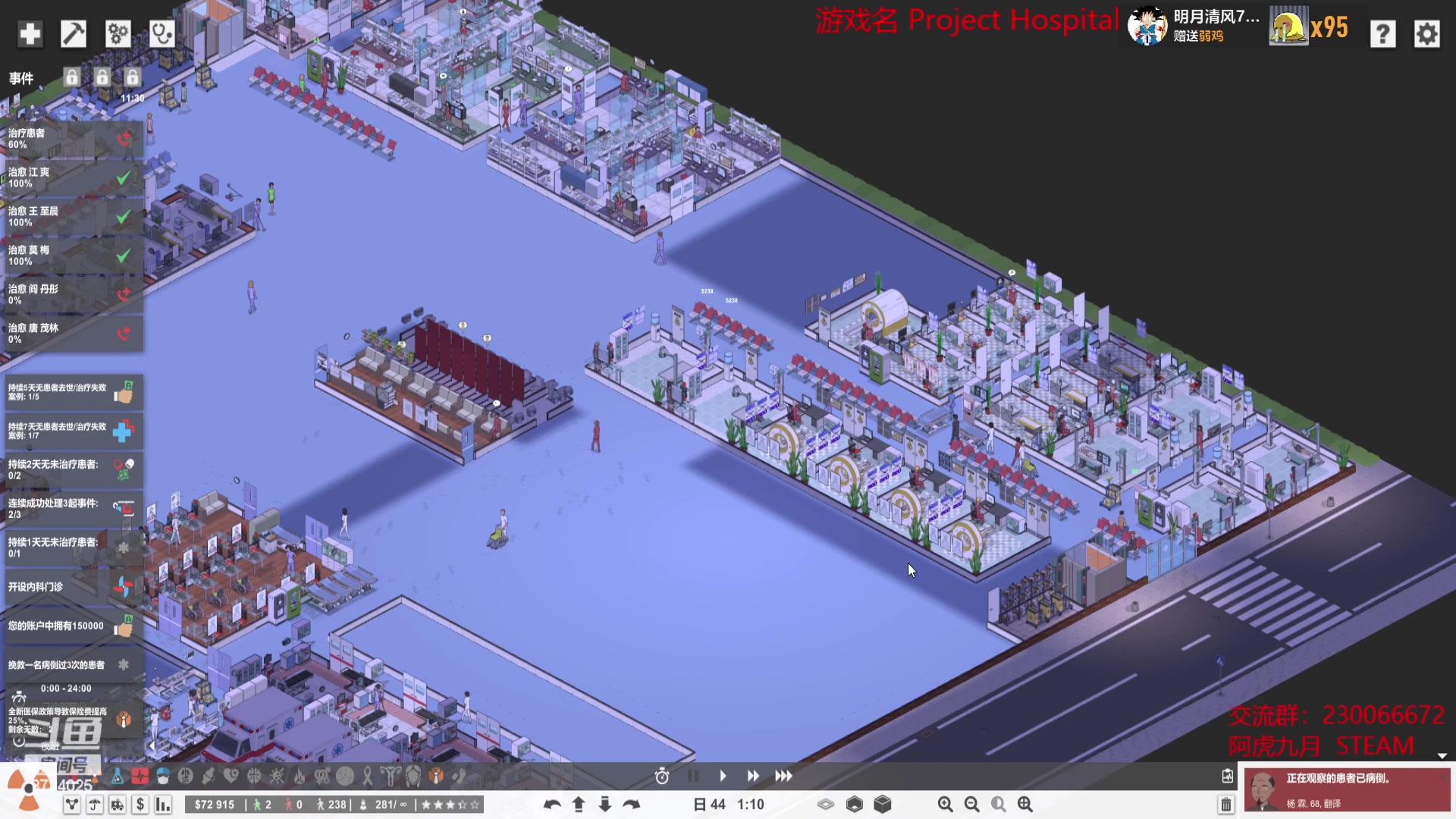Screen dimensions: 1456x819
Task: Select the cardiology heart department icon
Action: 231,776
